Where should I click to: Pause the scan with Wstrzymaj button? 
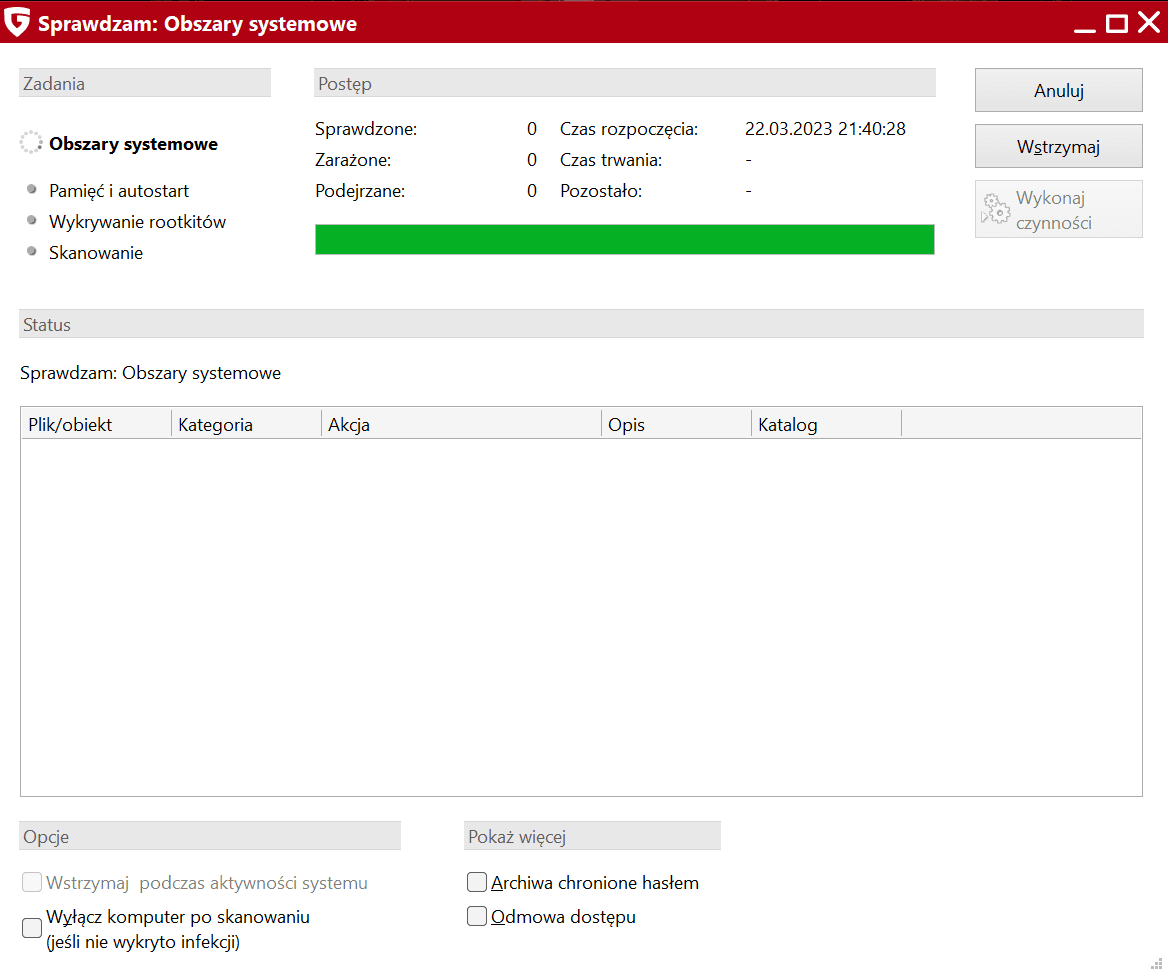pyautogui.click(x=1058, y=147)
